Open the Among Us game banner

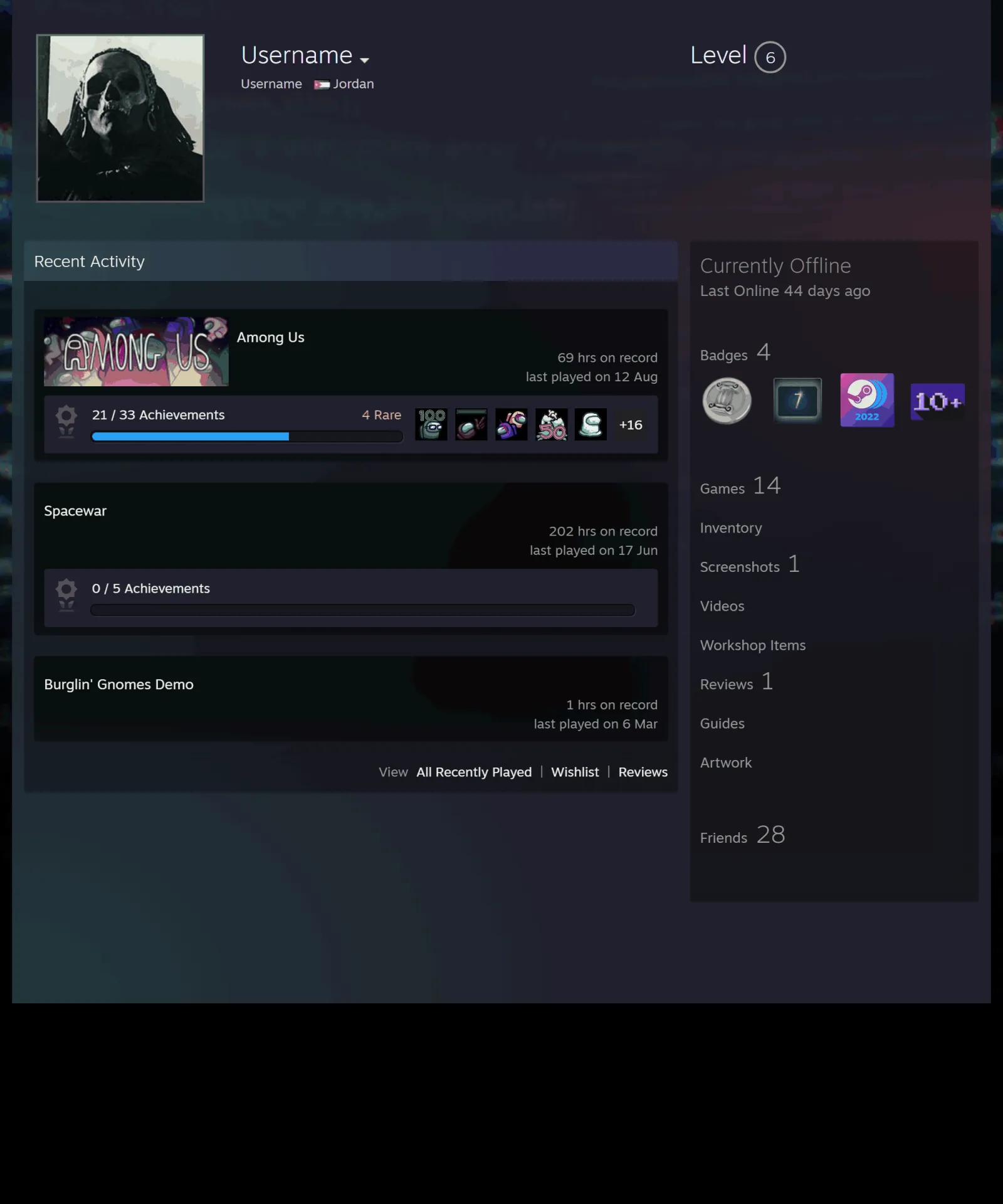click(x=136, y=351)
